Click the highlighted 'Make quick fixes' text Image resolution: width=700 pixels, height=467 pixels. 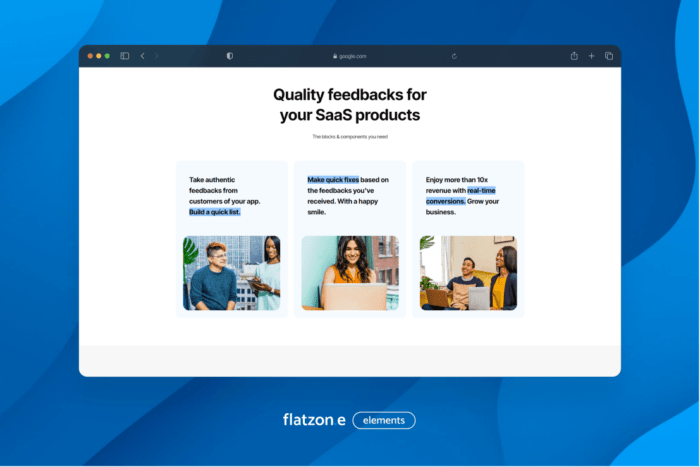click(333, 180)
